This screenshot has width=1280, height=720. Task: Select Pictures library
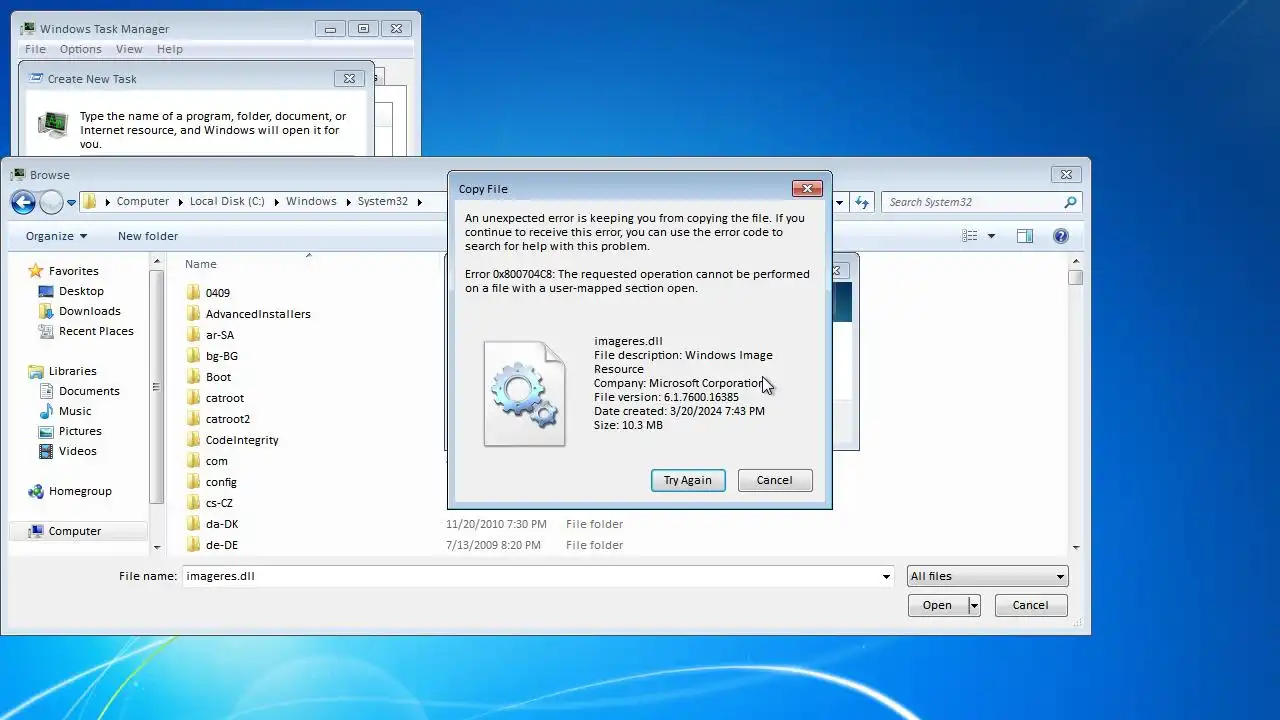coord(80,431)
